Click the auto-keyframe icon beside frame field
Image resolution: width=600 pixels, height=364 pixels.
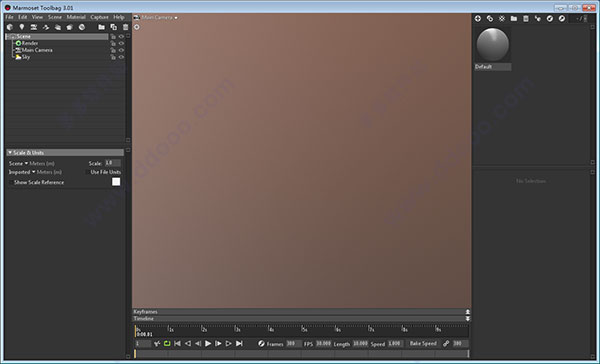click(157, 344)
